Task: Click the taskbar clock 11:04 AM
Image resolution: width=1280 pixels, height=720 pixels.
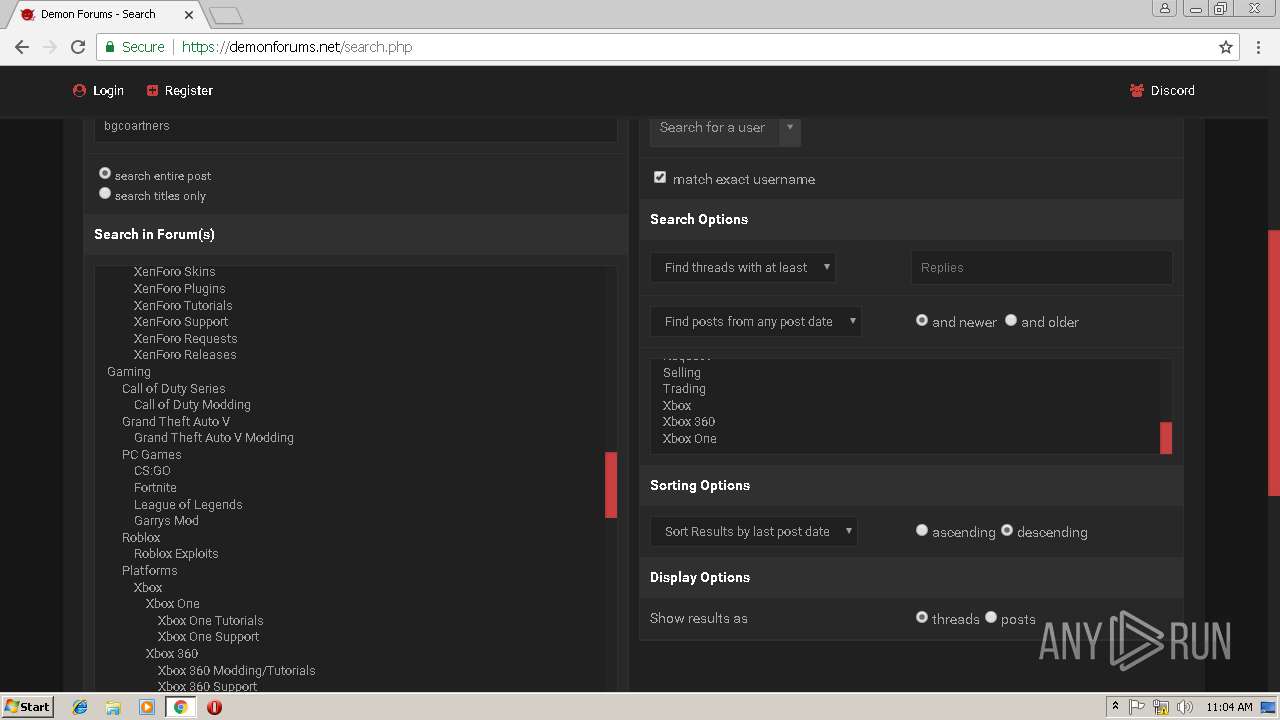Action: (x=1229, y=707)
